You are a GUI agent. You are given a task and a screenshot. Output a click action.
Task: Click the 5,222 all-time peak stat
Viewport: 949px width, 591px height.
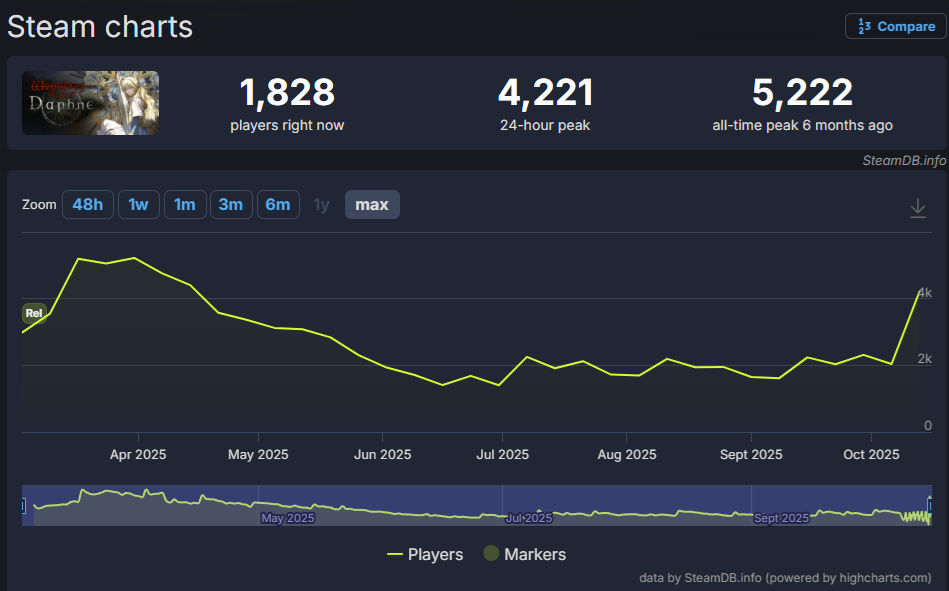(802, 104)
